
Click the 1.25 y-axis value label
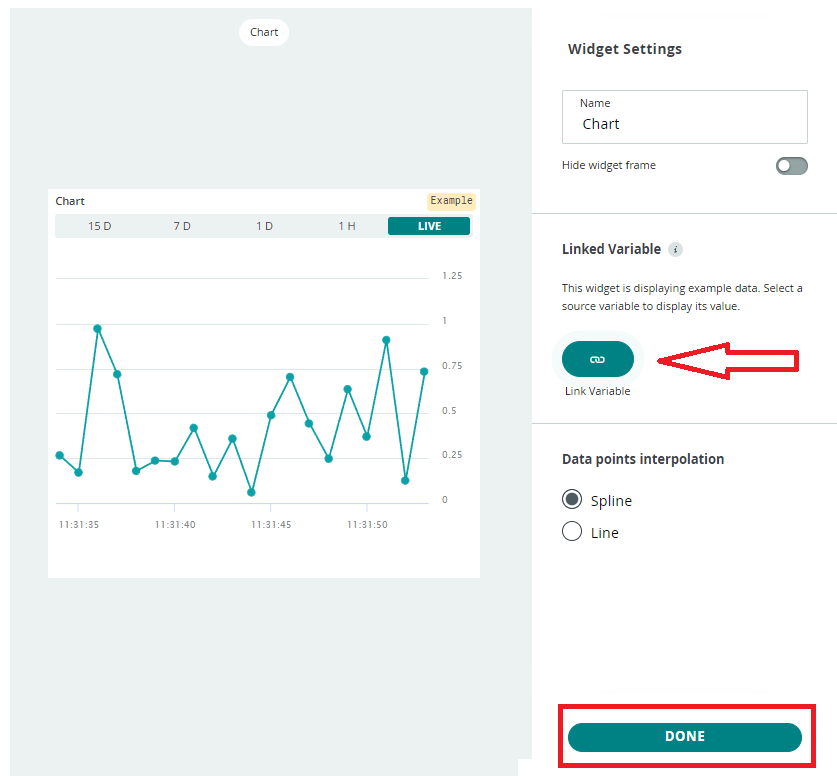pos(452,276)
